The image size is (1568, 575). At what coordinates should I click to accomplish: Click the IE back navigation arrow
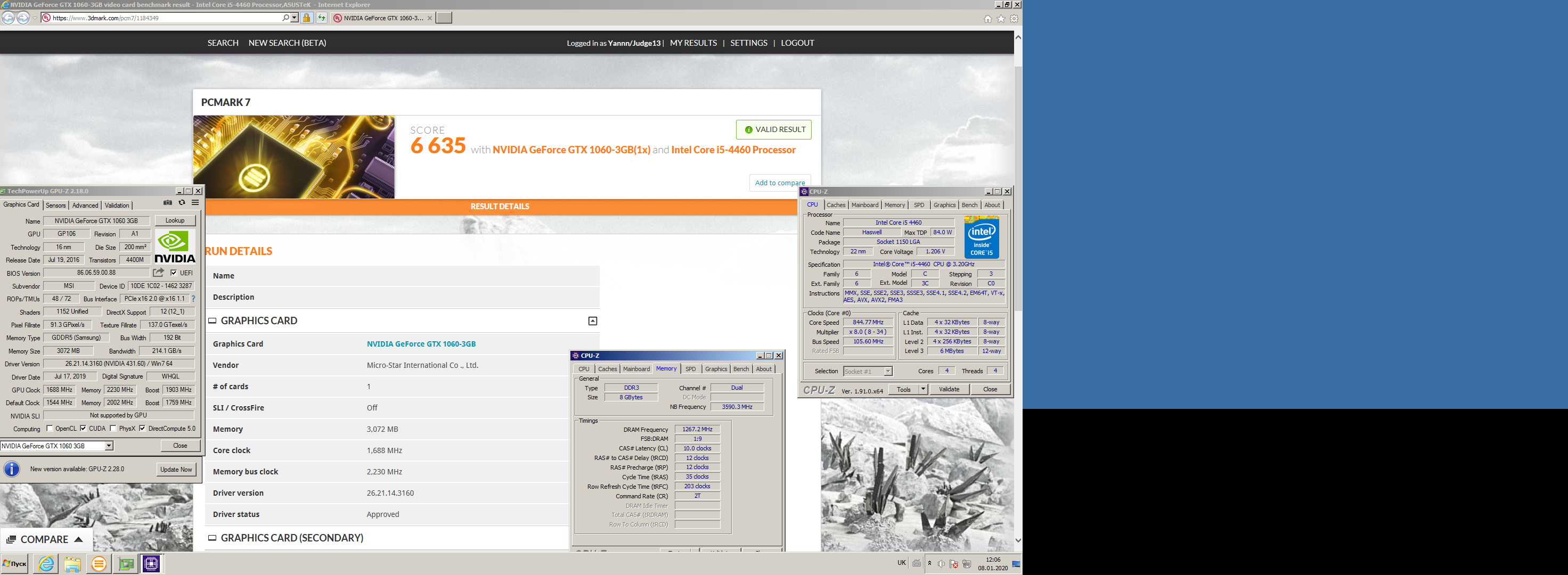(9, 18)
